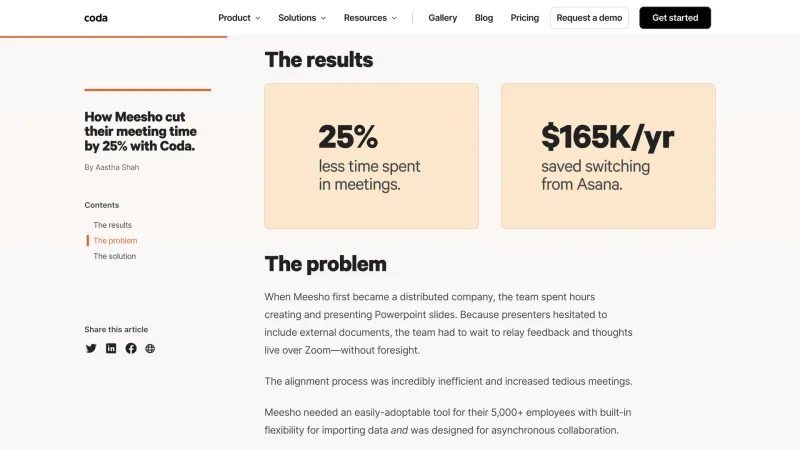Expand the Resources dropdown menu
Image resolution: width=800 pixels, height=450 pixels.
[370, 18]
